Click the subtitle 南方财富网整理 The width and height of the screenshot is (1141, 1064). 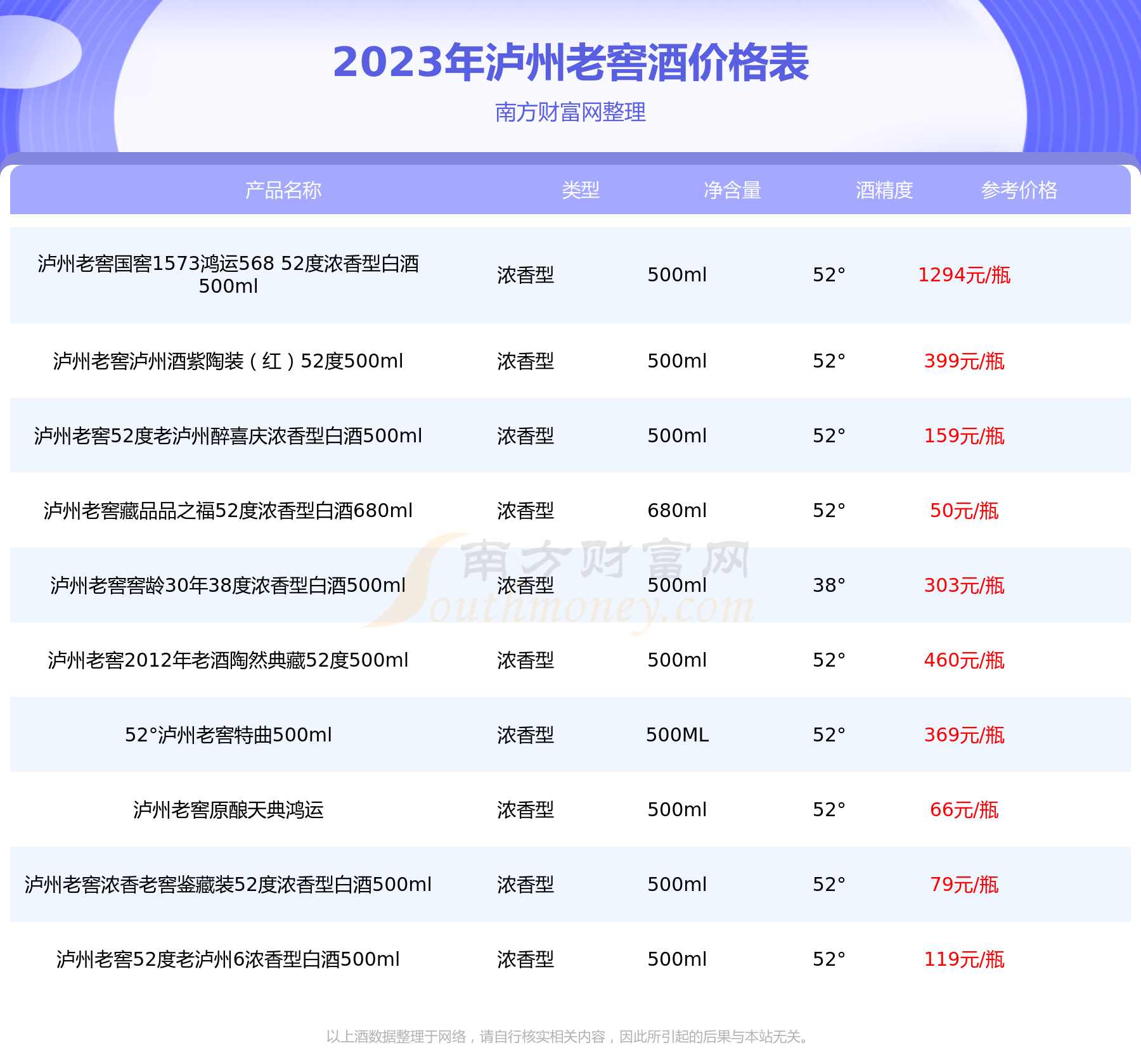point(570,112)
